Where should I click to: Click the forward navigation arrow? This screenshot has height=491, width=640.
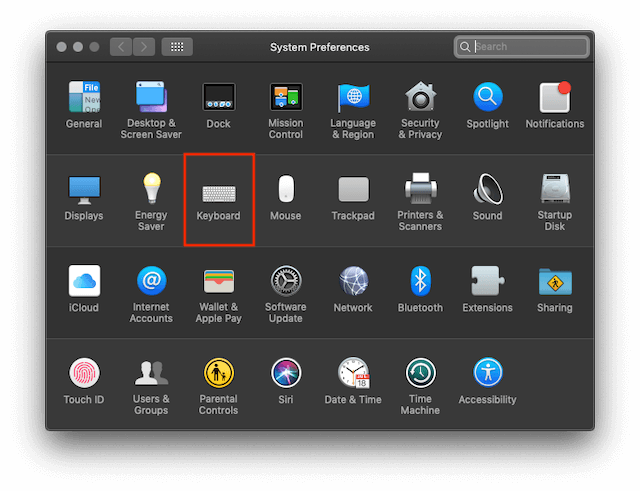click(144, 47)
